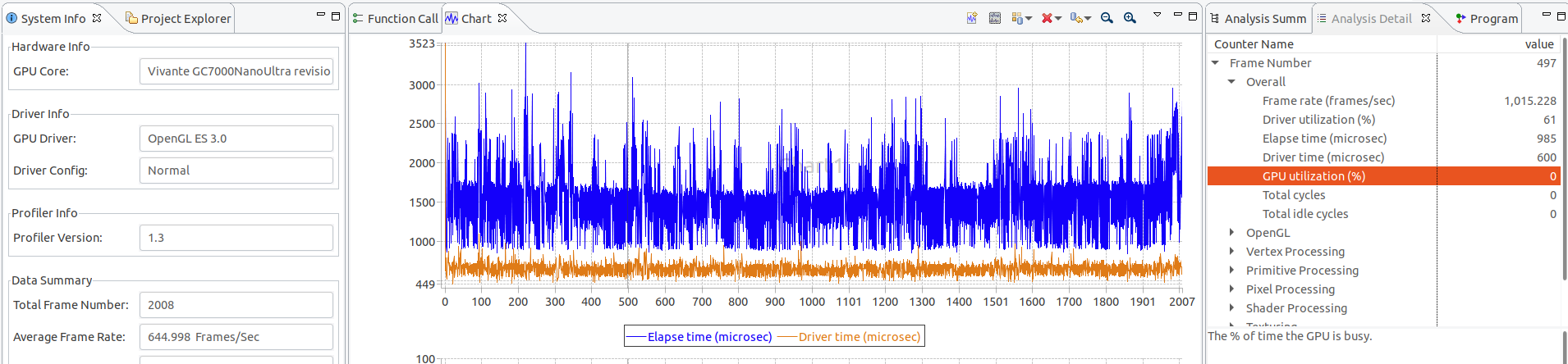Minimize the Chart panel
The width and height of the screenshot is (1568, 364).
tap(1177, 15)
